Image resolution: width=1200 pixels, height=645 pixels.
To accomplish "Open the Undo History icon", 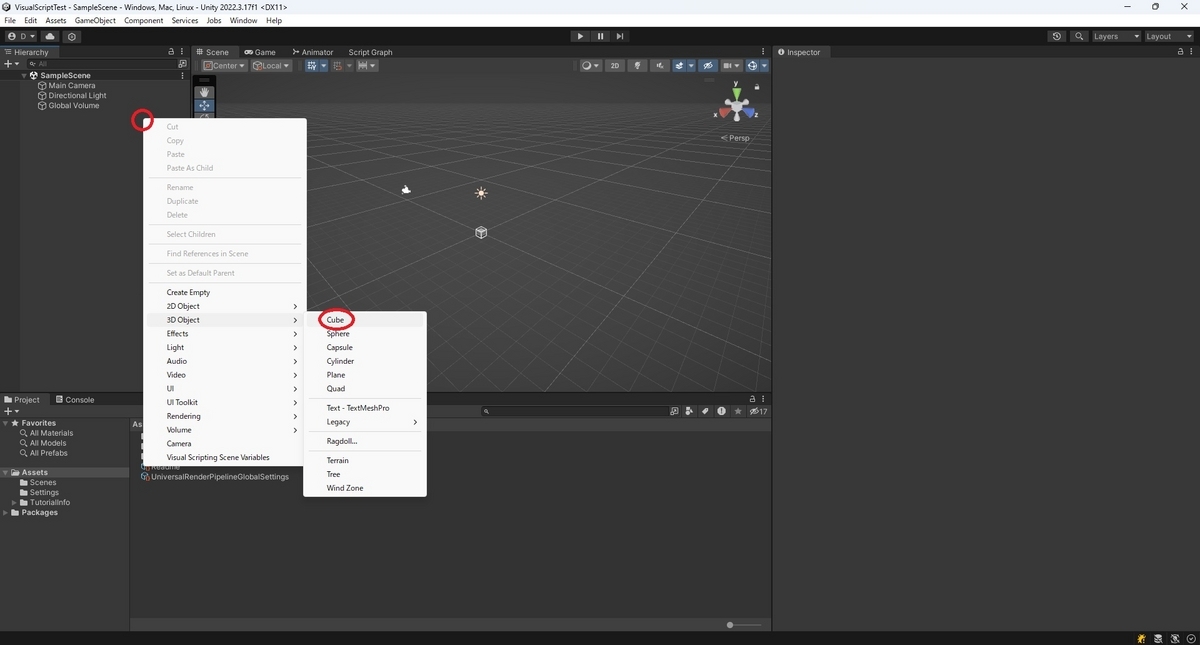I will [1057, 36].
